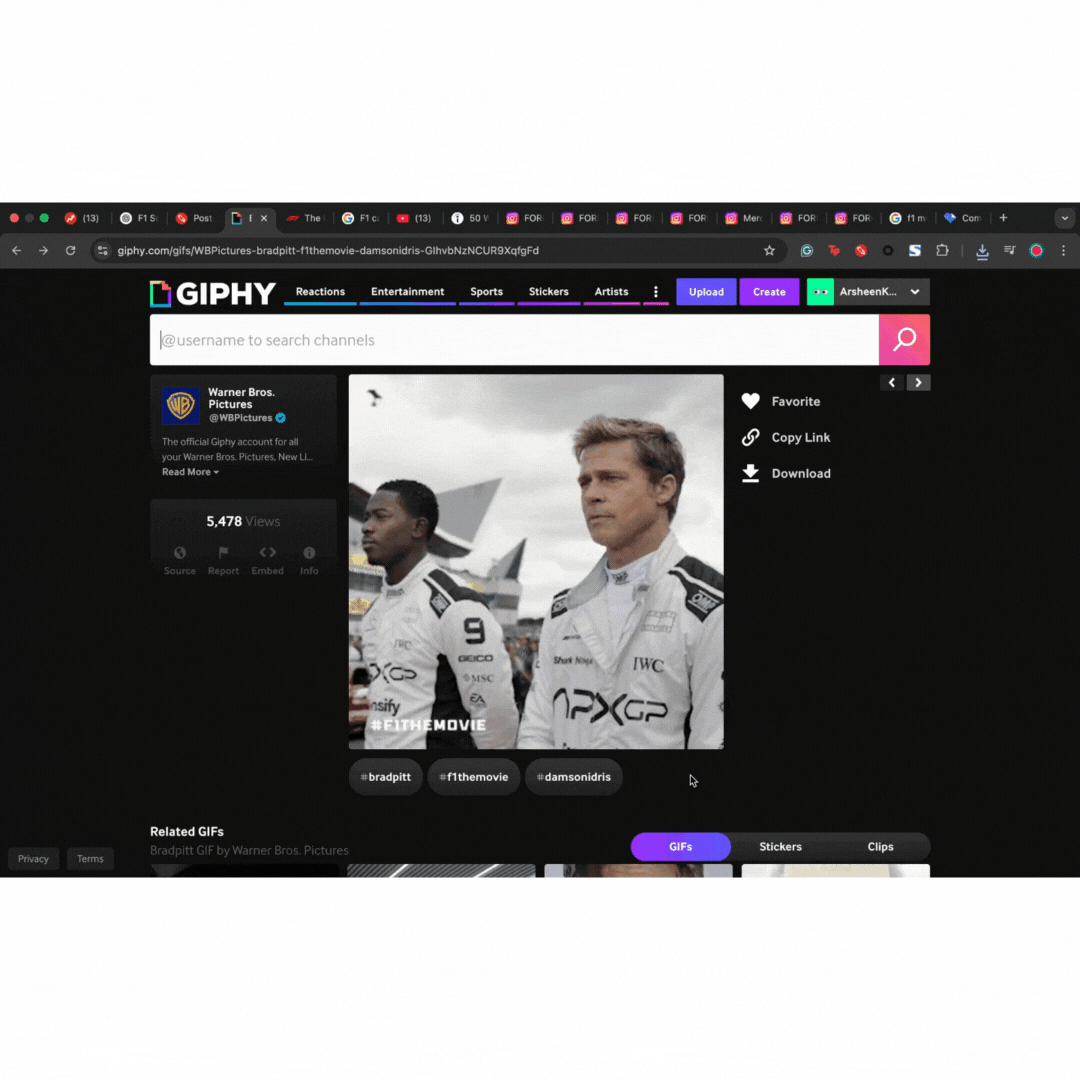
Task: Switch to the Stickers filter
Action: (x=780, y=846)
